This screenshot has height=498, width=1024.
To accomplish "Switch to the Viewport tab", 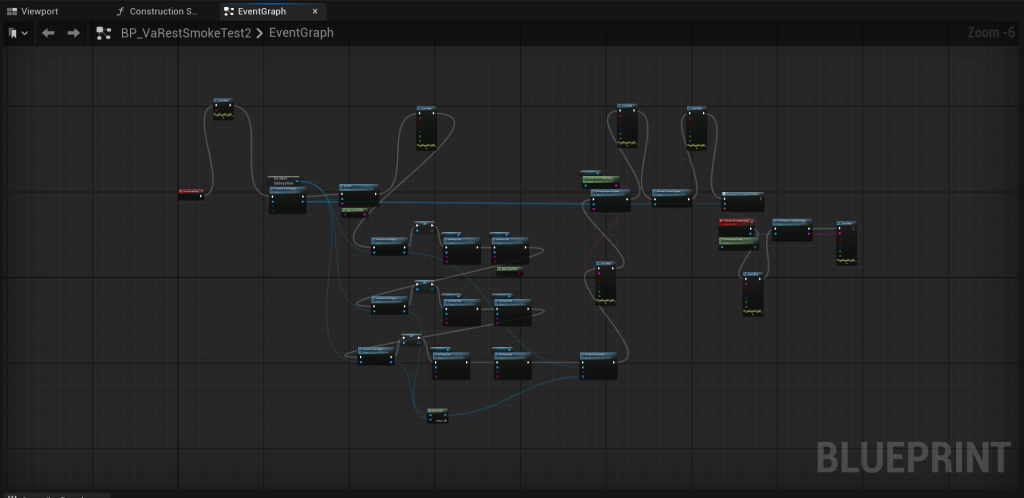I will coord(40,11).
